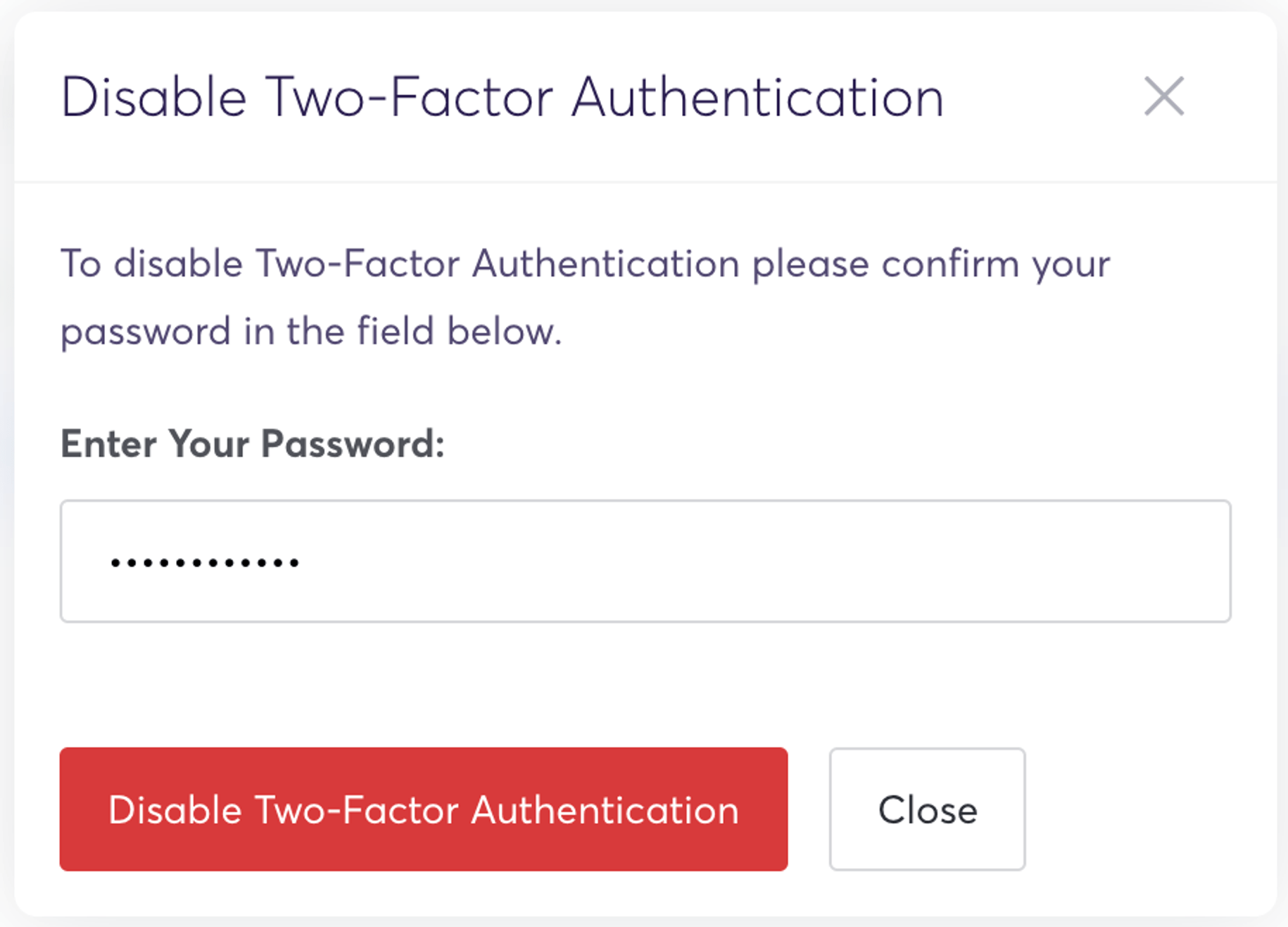Screen dimensions: 1288x927
Task: Select the X icon in dialog header
Action: [x=1163, y=96]
